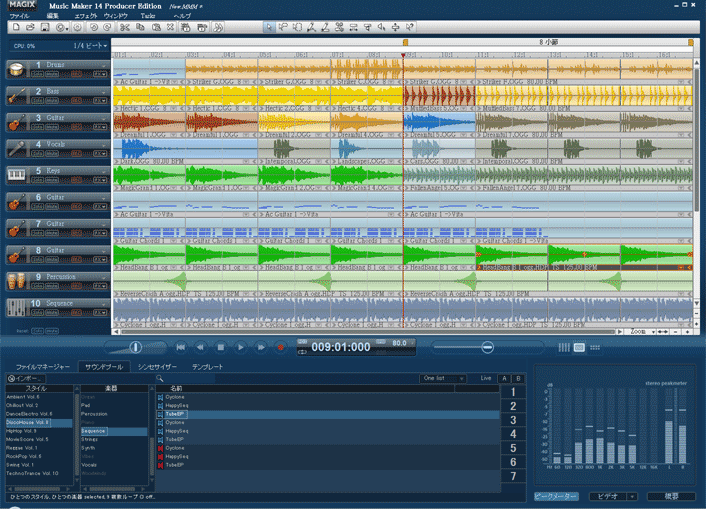Viewport: 706px width, 509px height.
Task: Open the dropdown arrow beside the fourth toolbar icon
Action: [67, 28]
